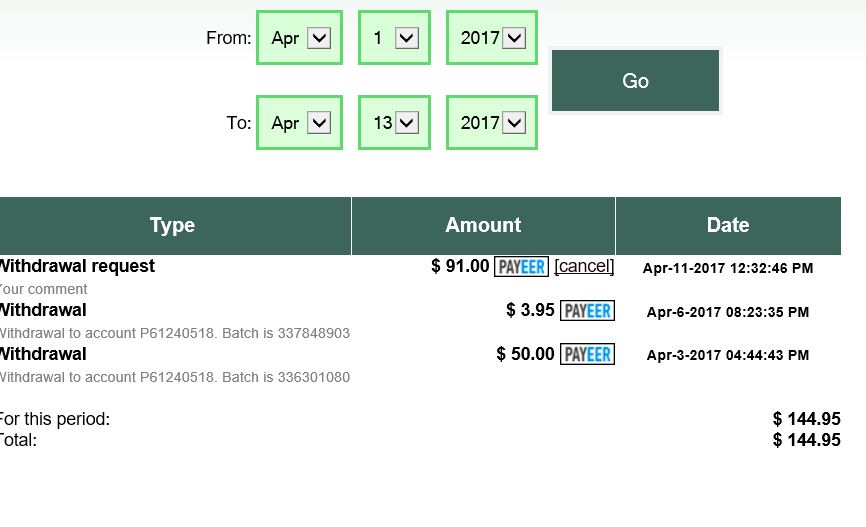Click the Payeer icon beside $91.00

point(521,267)
